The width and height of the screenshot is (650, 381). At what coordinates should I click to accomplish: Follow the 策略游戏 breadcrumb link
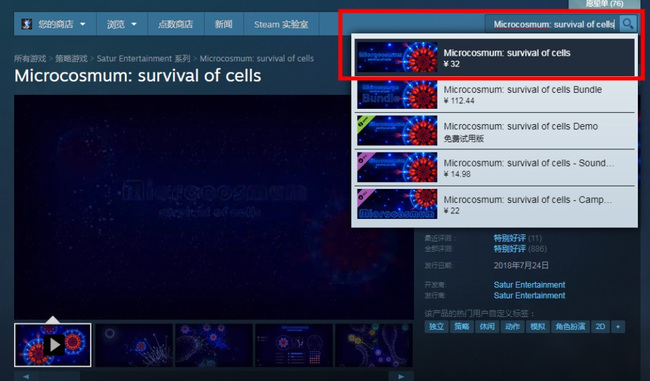click(x=71, y=58)
